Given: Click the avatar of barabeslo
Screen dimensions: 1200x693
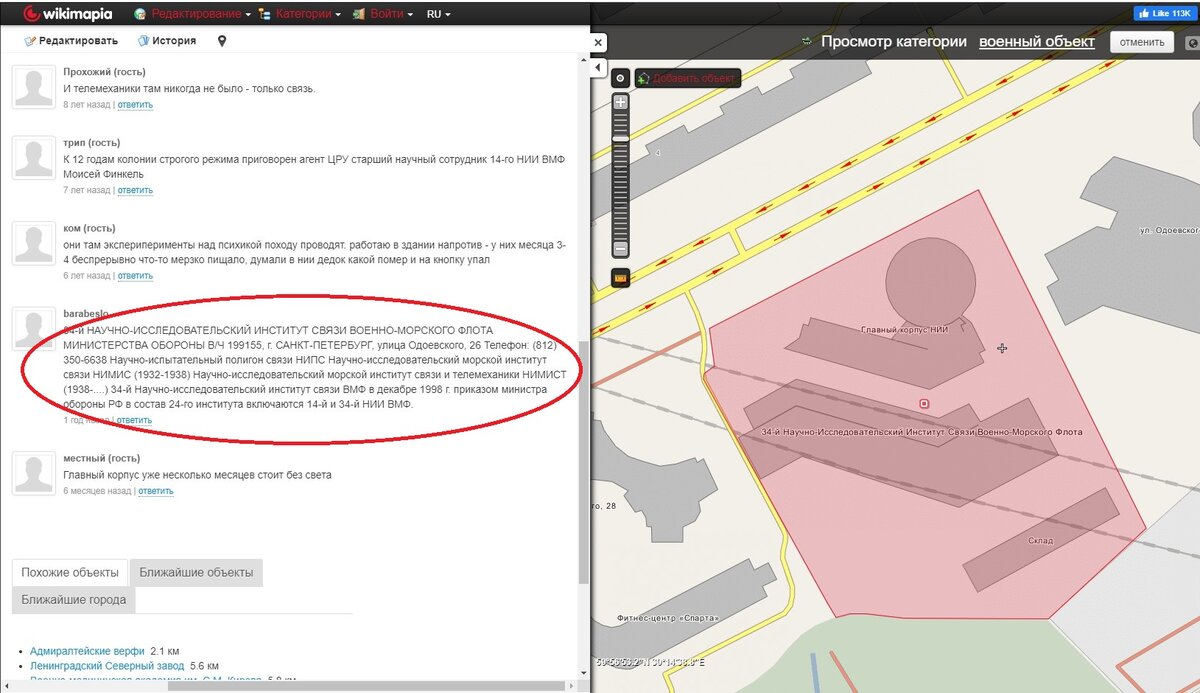Looking at the screenshot, I should pos(33,330).
